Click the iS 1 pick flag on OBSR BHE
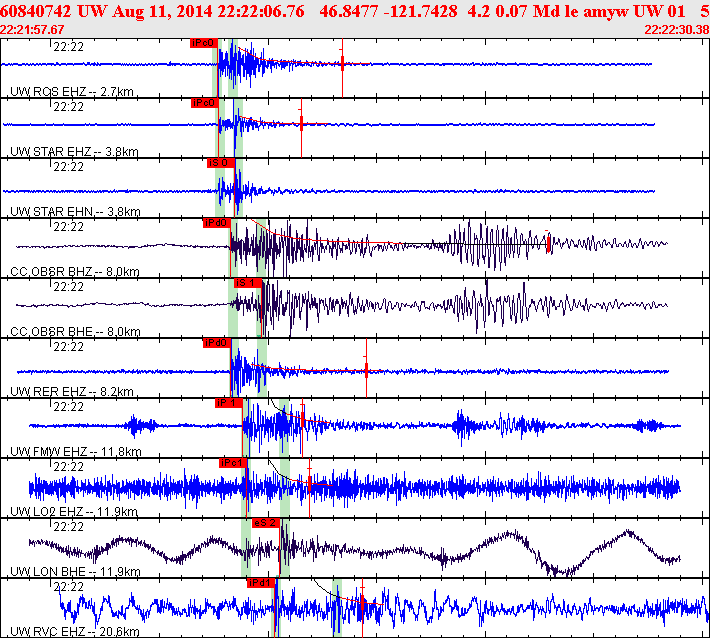Image resolution: width=710 pixels, height=638 pixels. [x=248, y=283]
